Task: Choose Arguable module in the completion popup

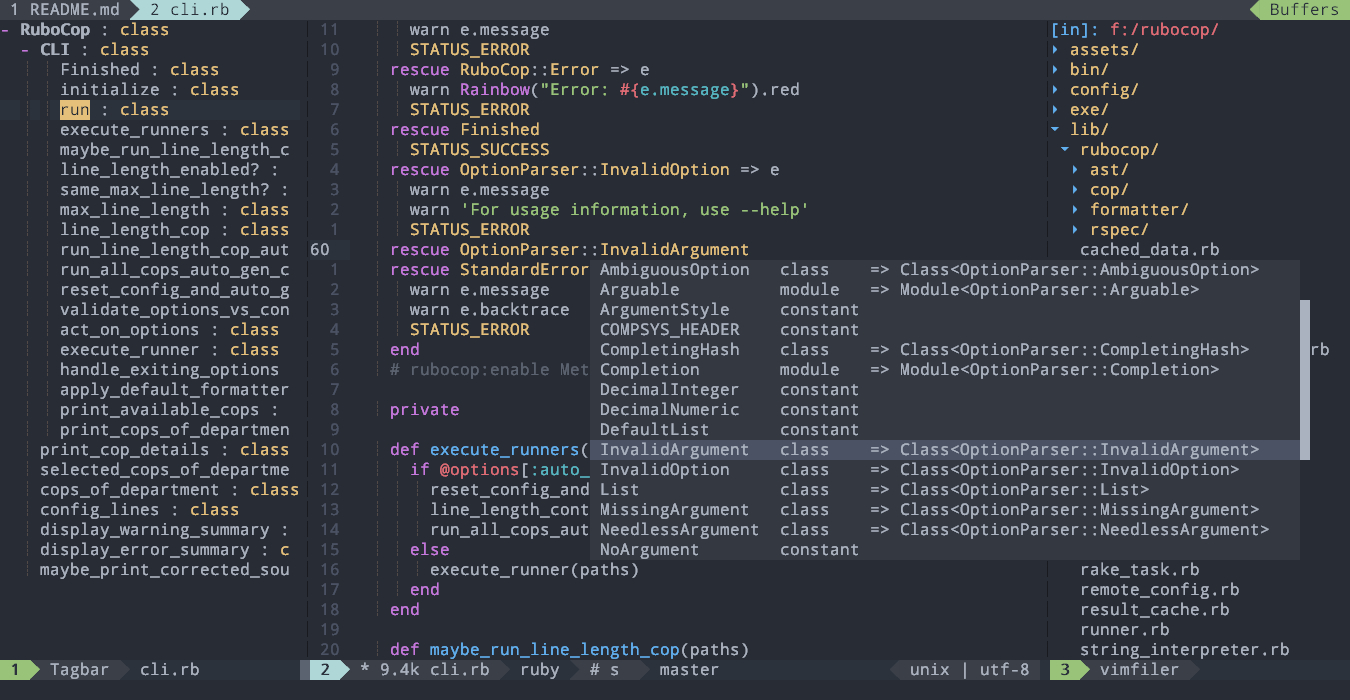Action: pos(945,290)
